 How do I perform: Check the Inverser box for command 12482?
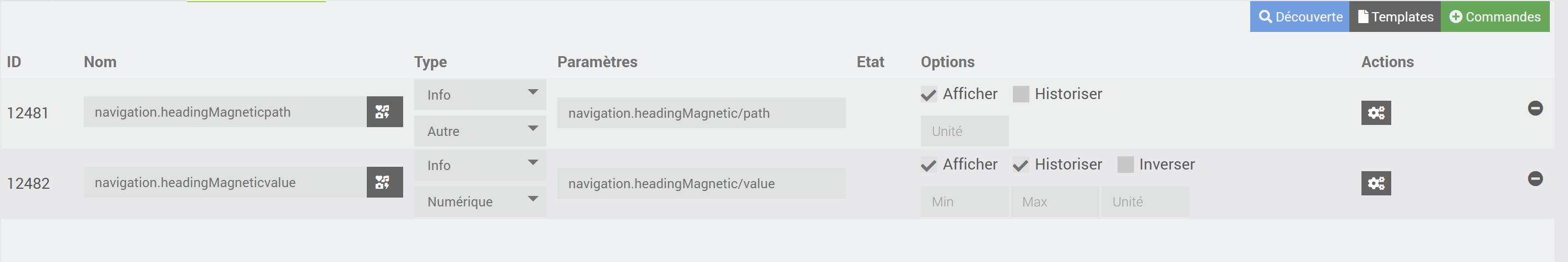click(1126, 165)
